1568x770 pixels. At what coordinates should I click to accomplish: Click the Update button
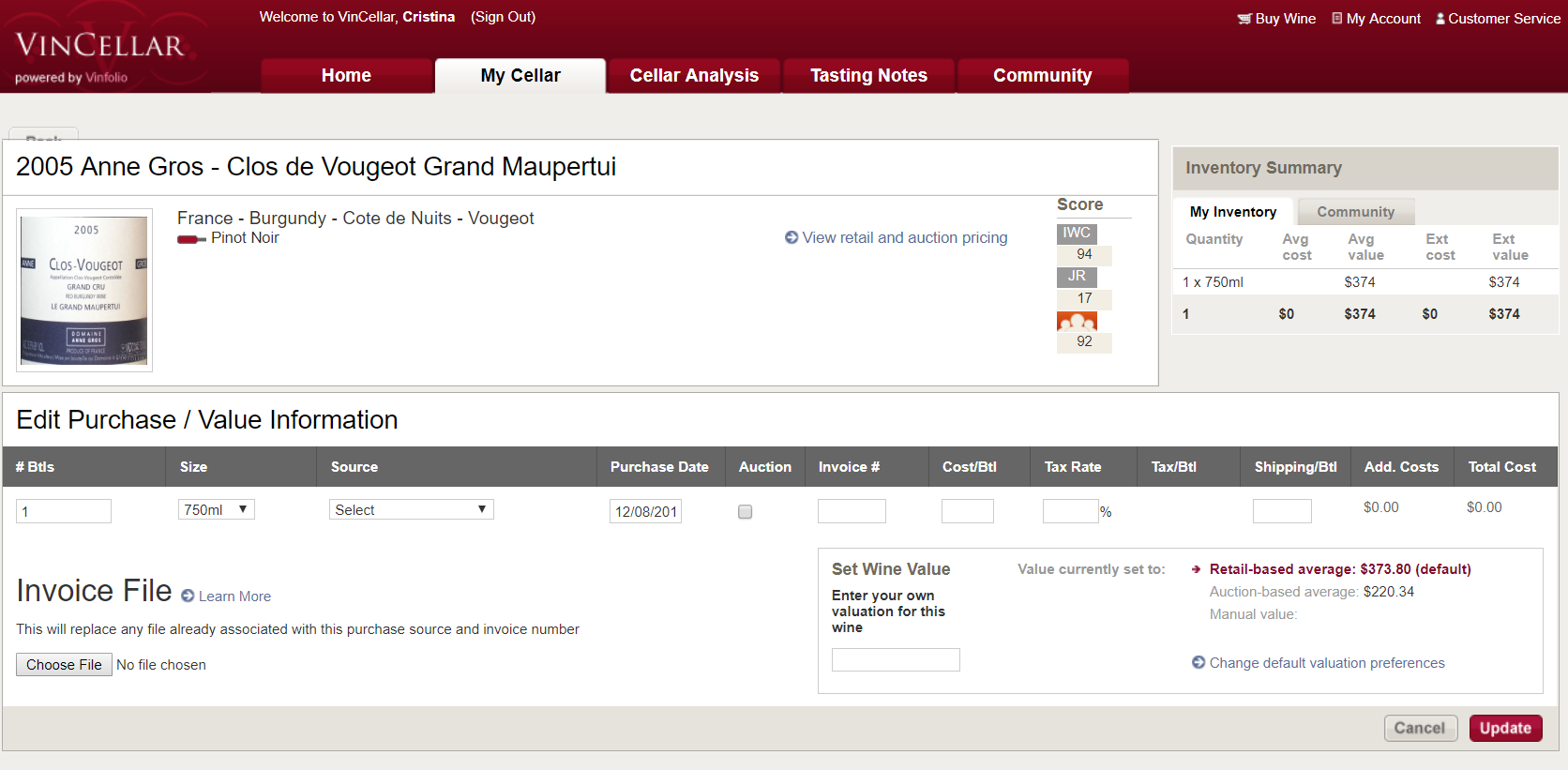[1505, 728]
